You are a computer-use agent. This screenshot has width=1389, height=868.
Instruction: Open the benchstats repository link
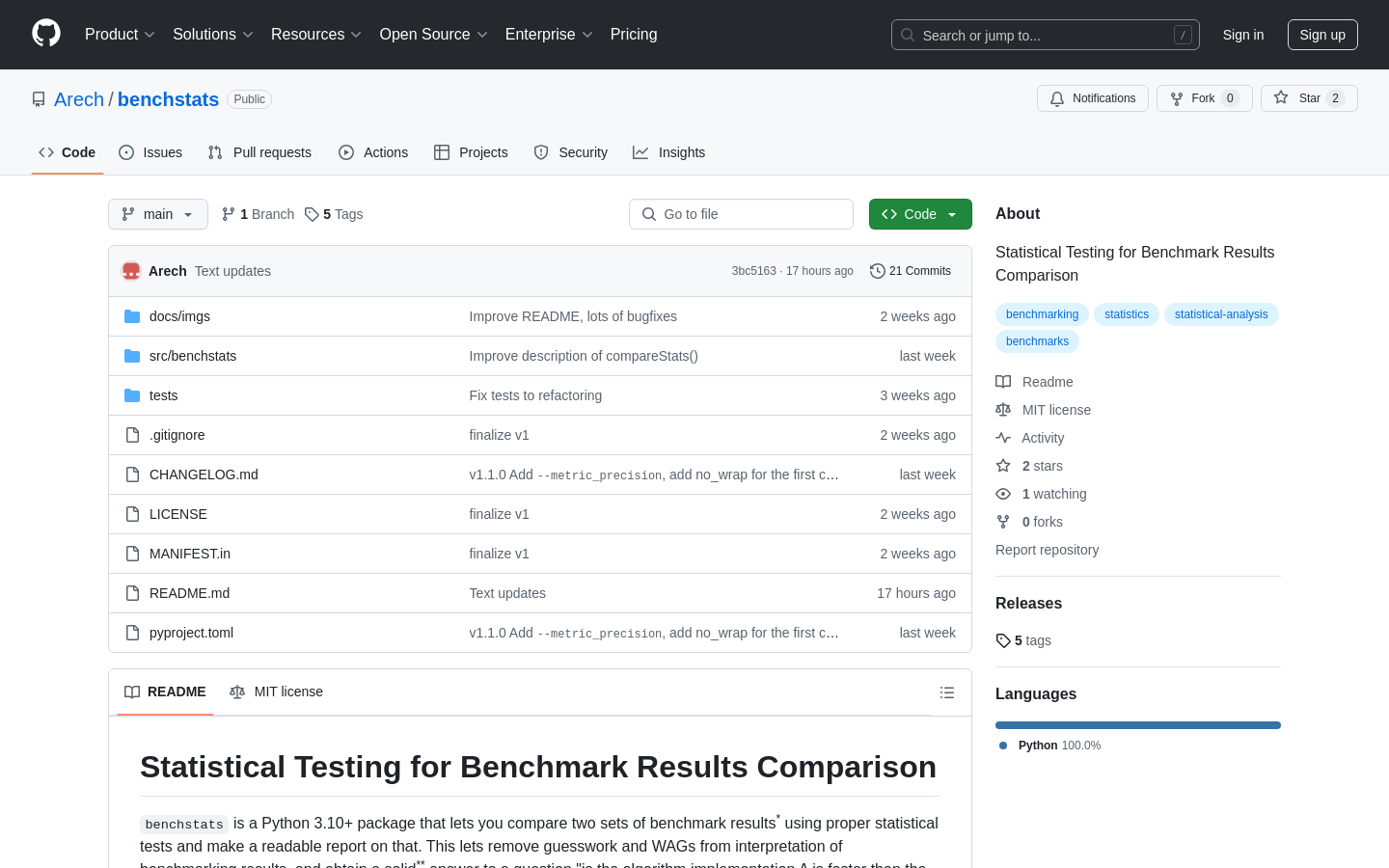coord(168,99)
